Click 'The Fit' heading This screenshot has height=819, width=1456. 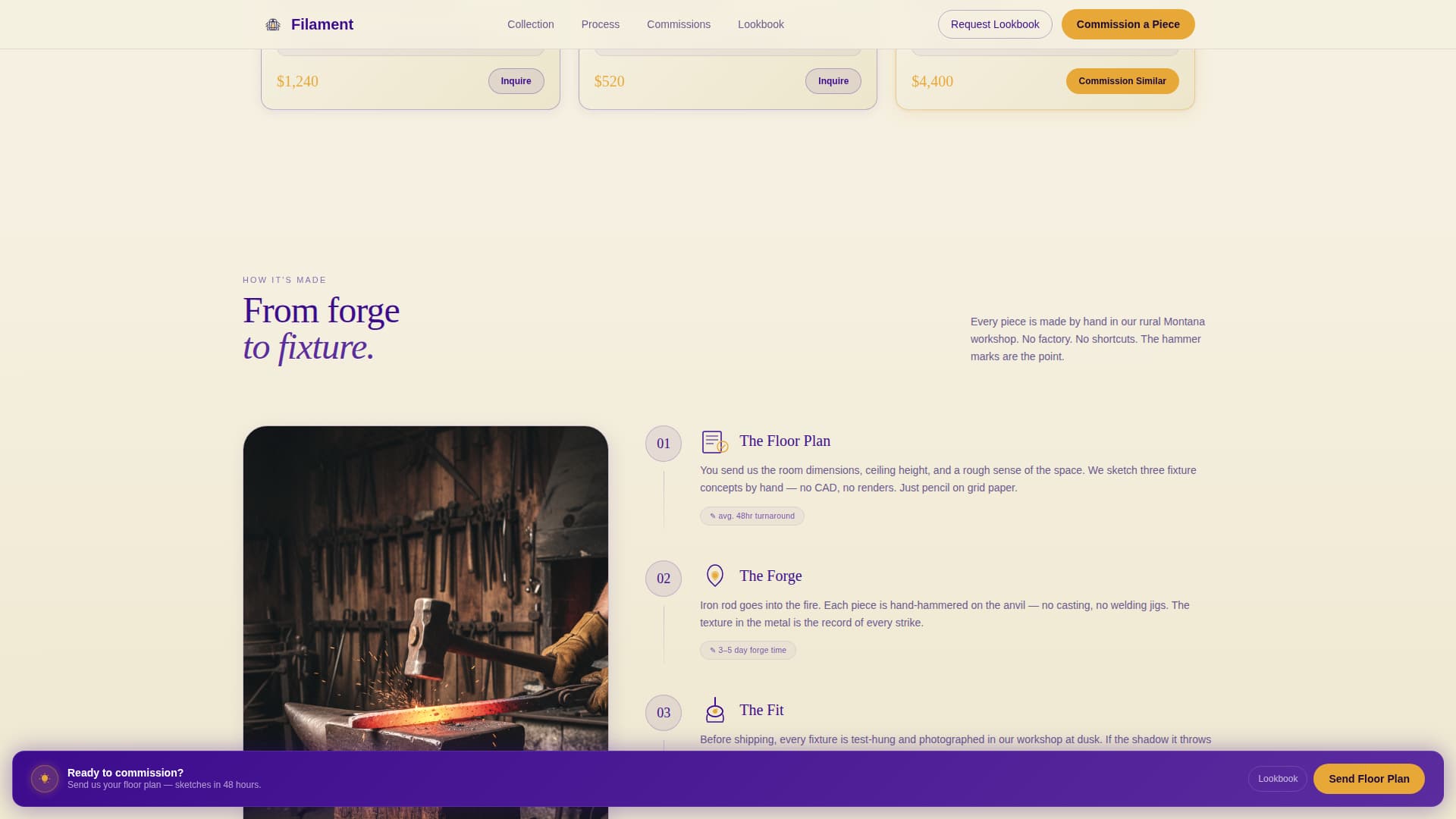pos(761,710)
